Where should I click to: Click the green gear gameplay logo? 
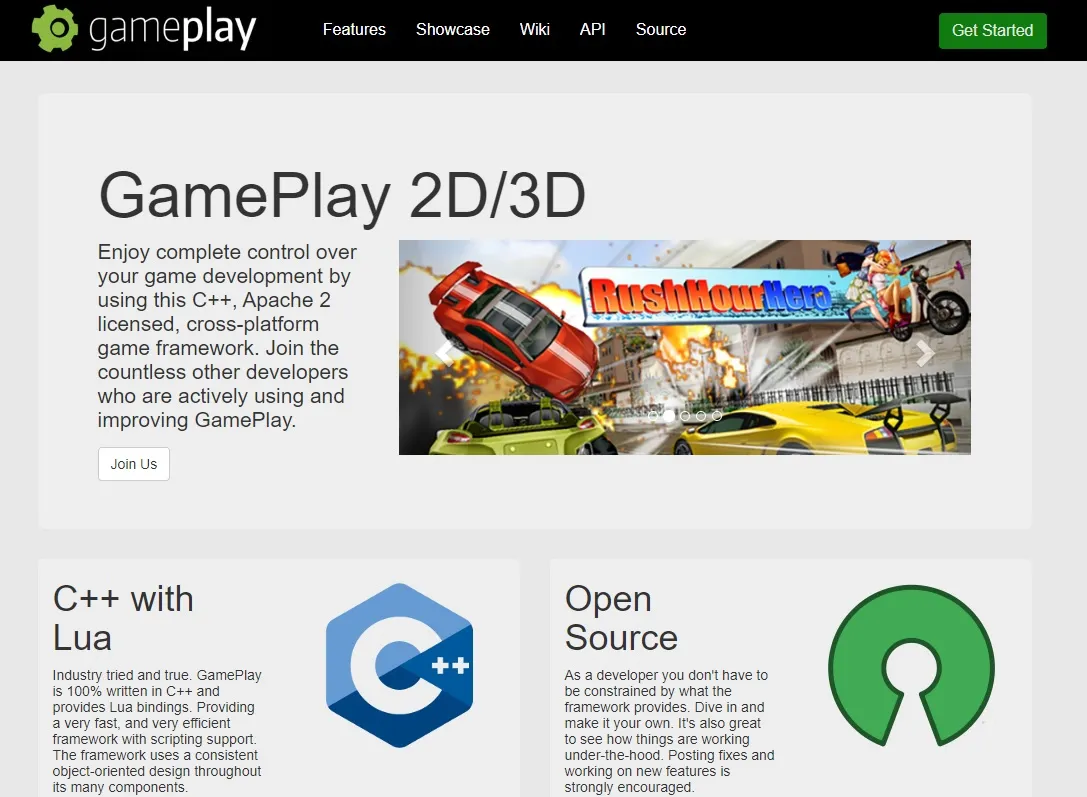point(55,28)
